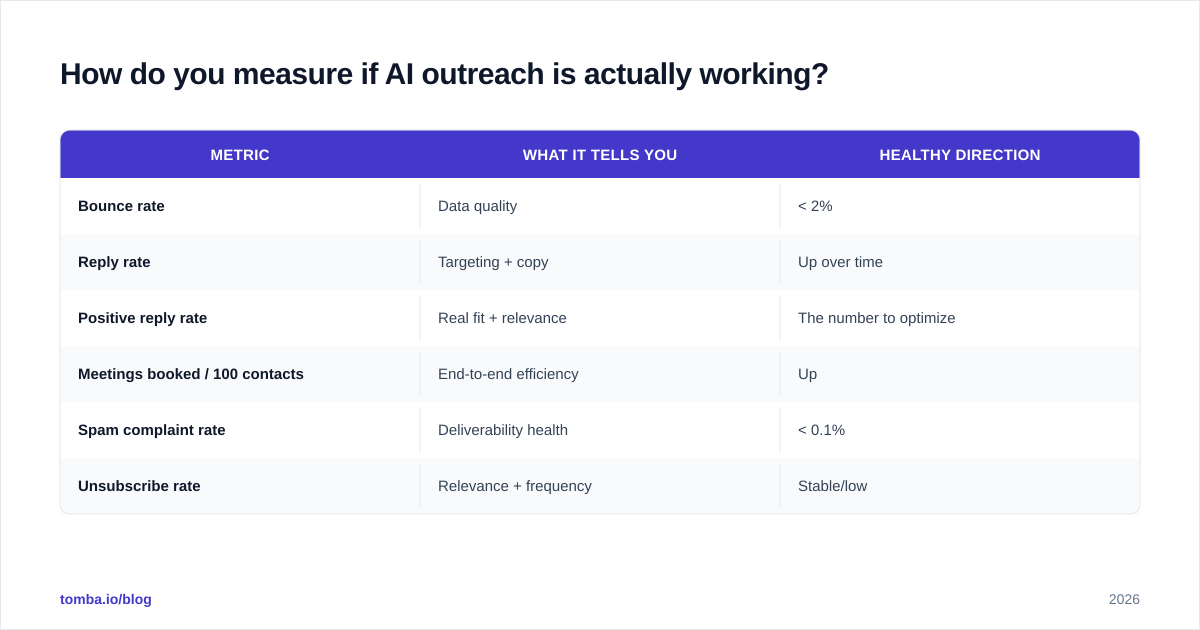This screenshot has width=1200, height=630.
Task: Select the HEALTHY DIRECTION column header
Action: 960,155
